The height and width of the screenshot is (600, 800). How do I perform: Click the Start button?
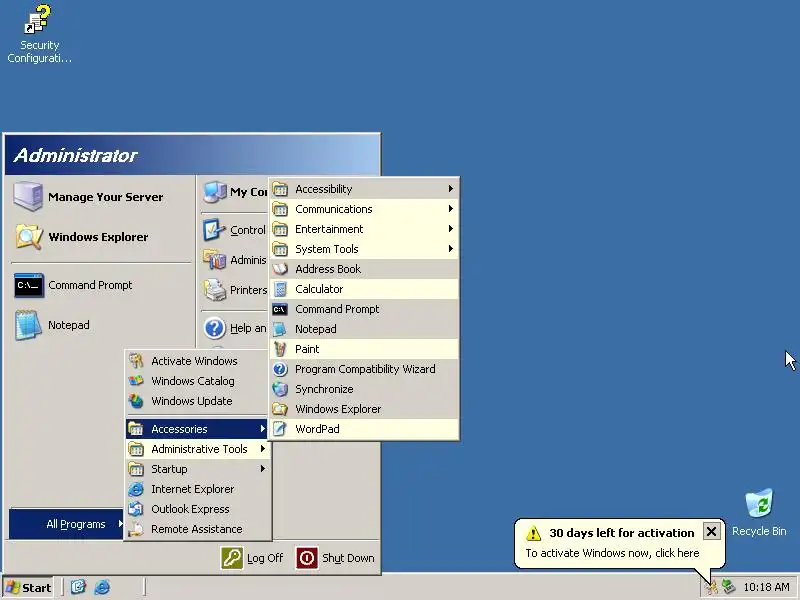point(30,588)
